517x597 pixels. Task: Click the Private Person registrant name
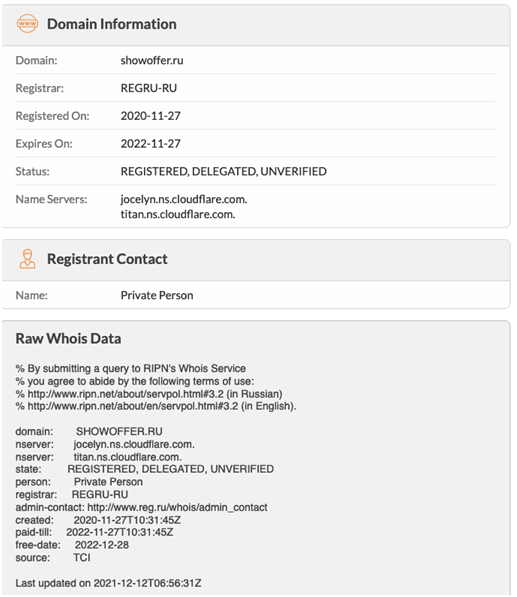click(157, 295)
